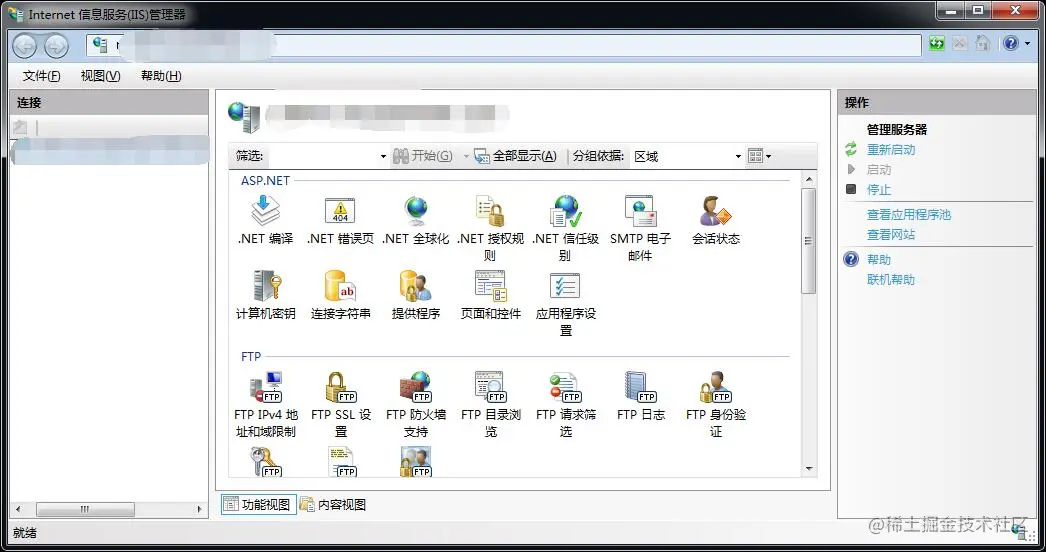Click connections pane horizontal scrollbar thumb
Viewport: 1046px width, 552px height.
tap(85, 509)
